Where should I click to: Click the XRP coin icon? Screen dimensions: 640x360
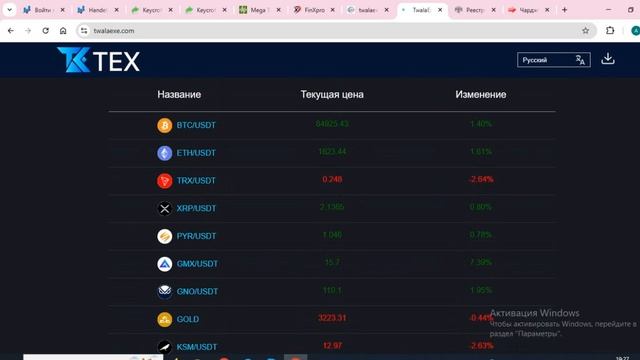(164, 209)
